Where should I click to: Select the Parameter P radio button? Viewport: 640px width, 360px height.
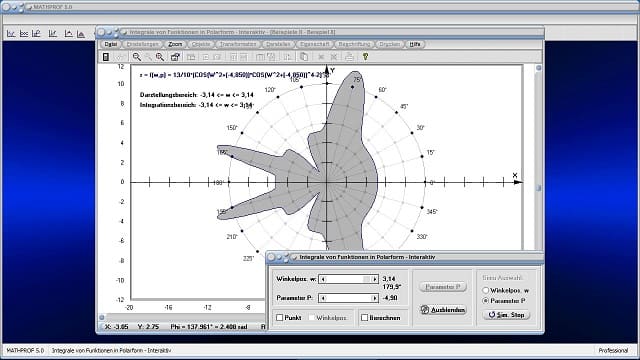point(485,301)
